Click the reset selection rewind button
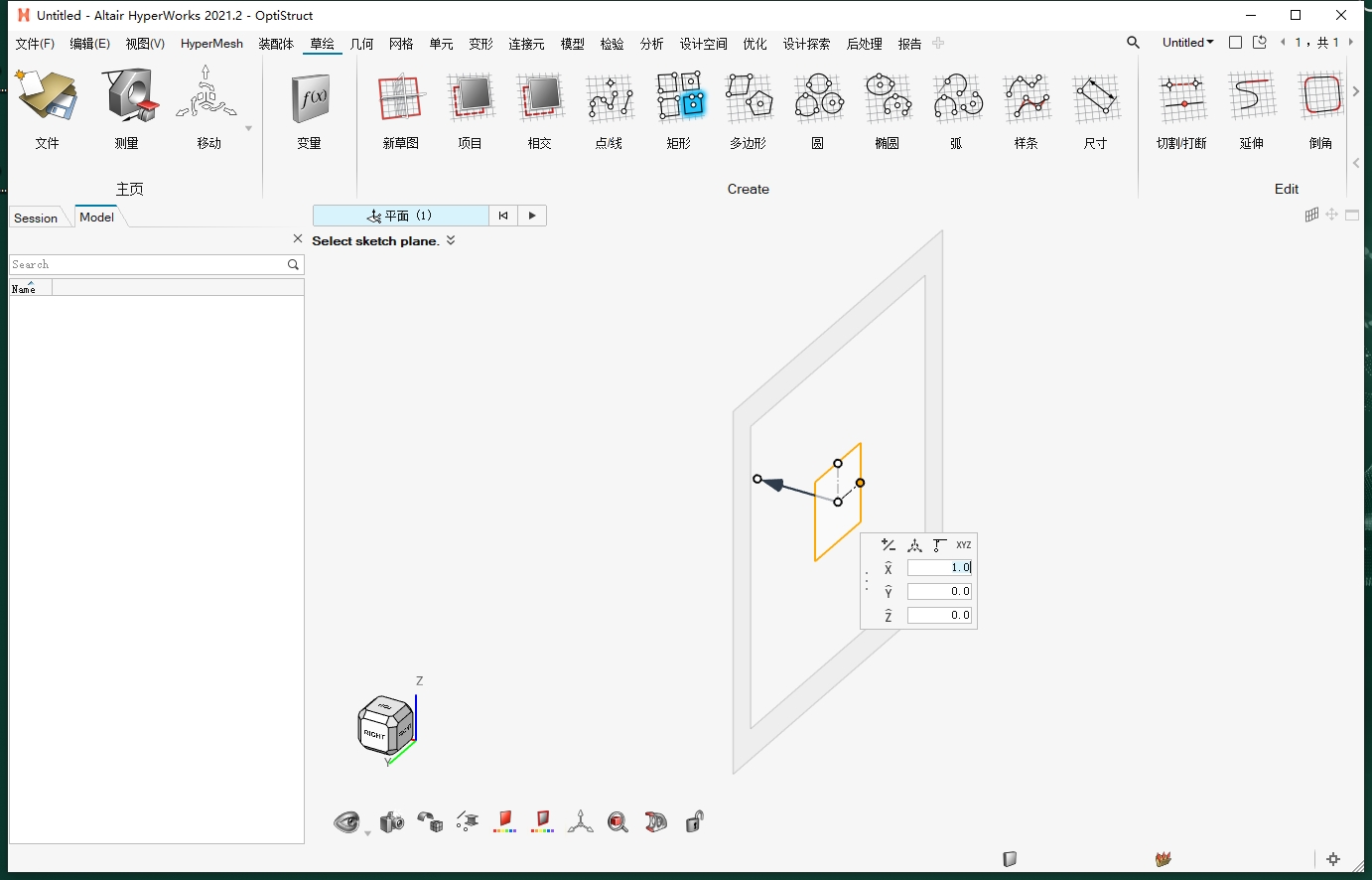Image resolution: width=1372 pixels, height=880 pixels. click(x=503, y=216)
